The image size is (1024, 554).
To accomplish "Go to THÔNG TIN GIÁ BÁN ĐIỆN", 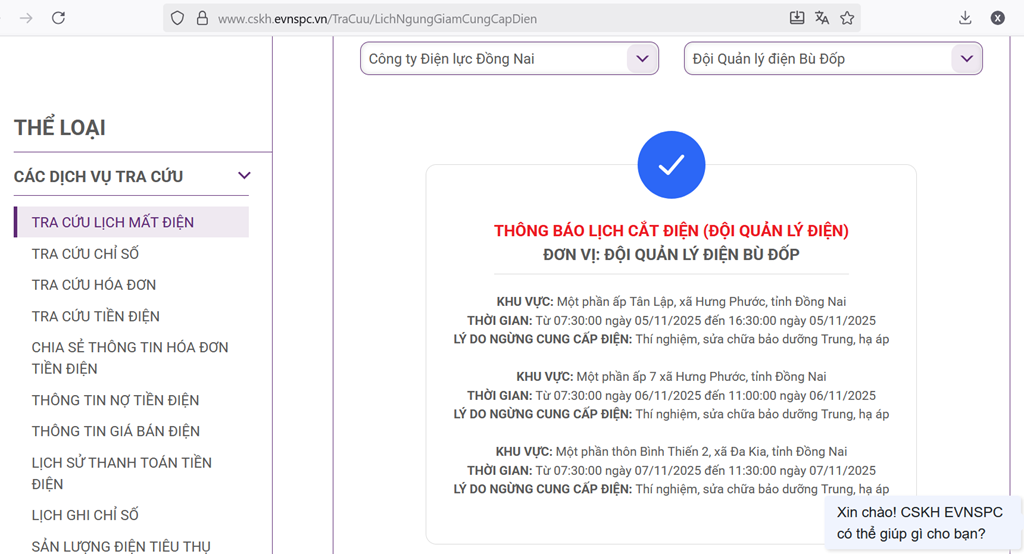I will [x=116, y=431].
